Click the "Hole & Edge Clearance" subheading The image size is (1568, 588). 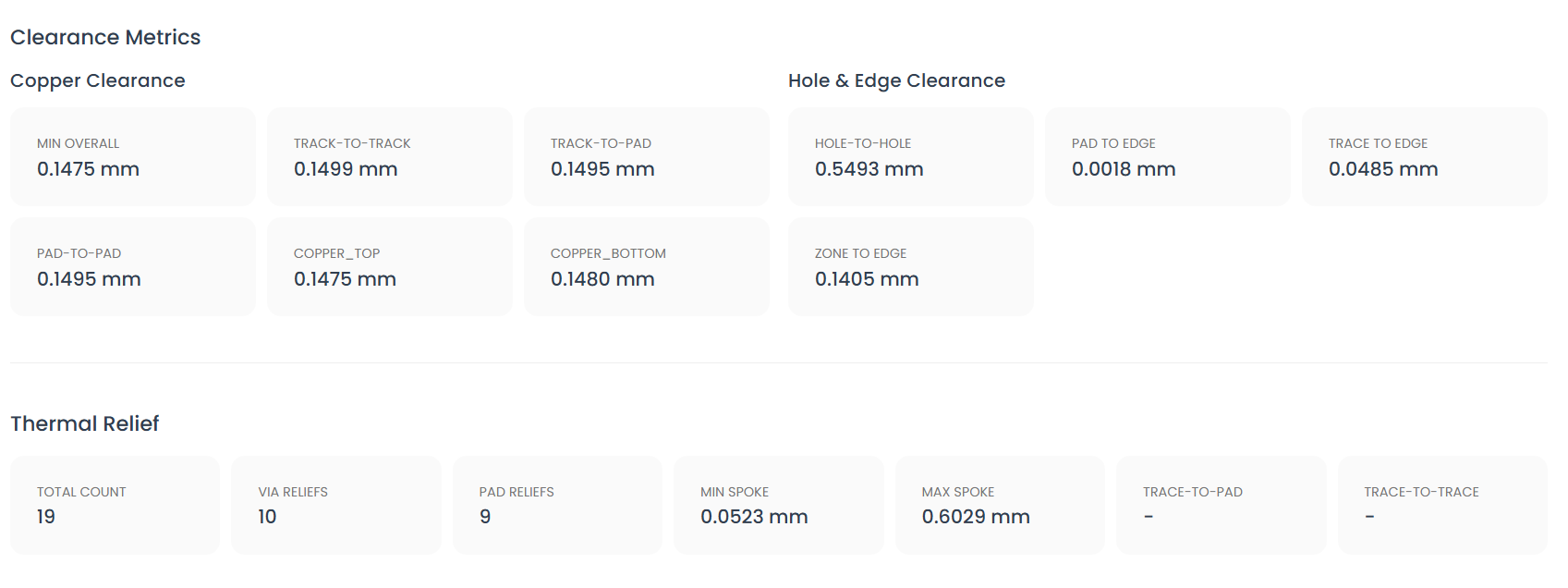896,80
